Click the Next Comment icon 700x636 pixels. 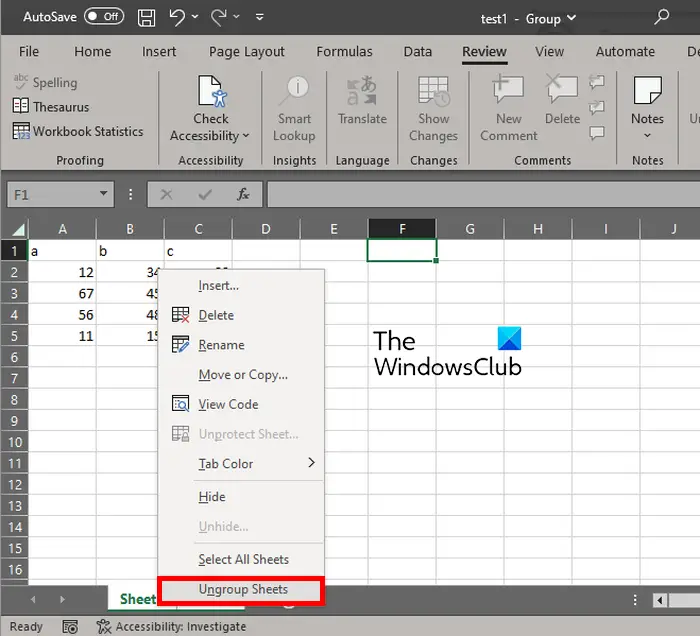pyautogui.click(x=597, y=107)
